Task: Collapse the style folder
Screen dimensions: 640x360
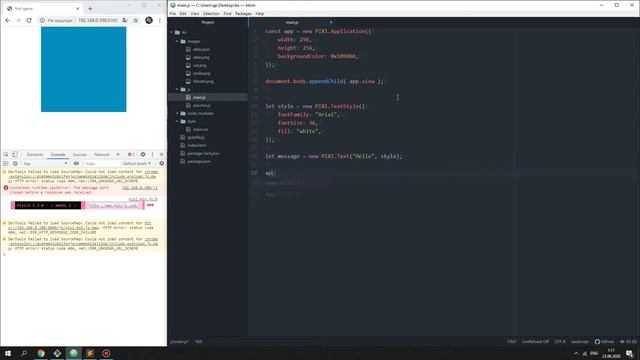Action: (x=178, y=121)
